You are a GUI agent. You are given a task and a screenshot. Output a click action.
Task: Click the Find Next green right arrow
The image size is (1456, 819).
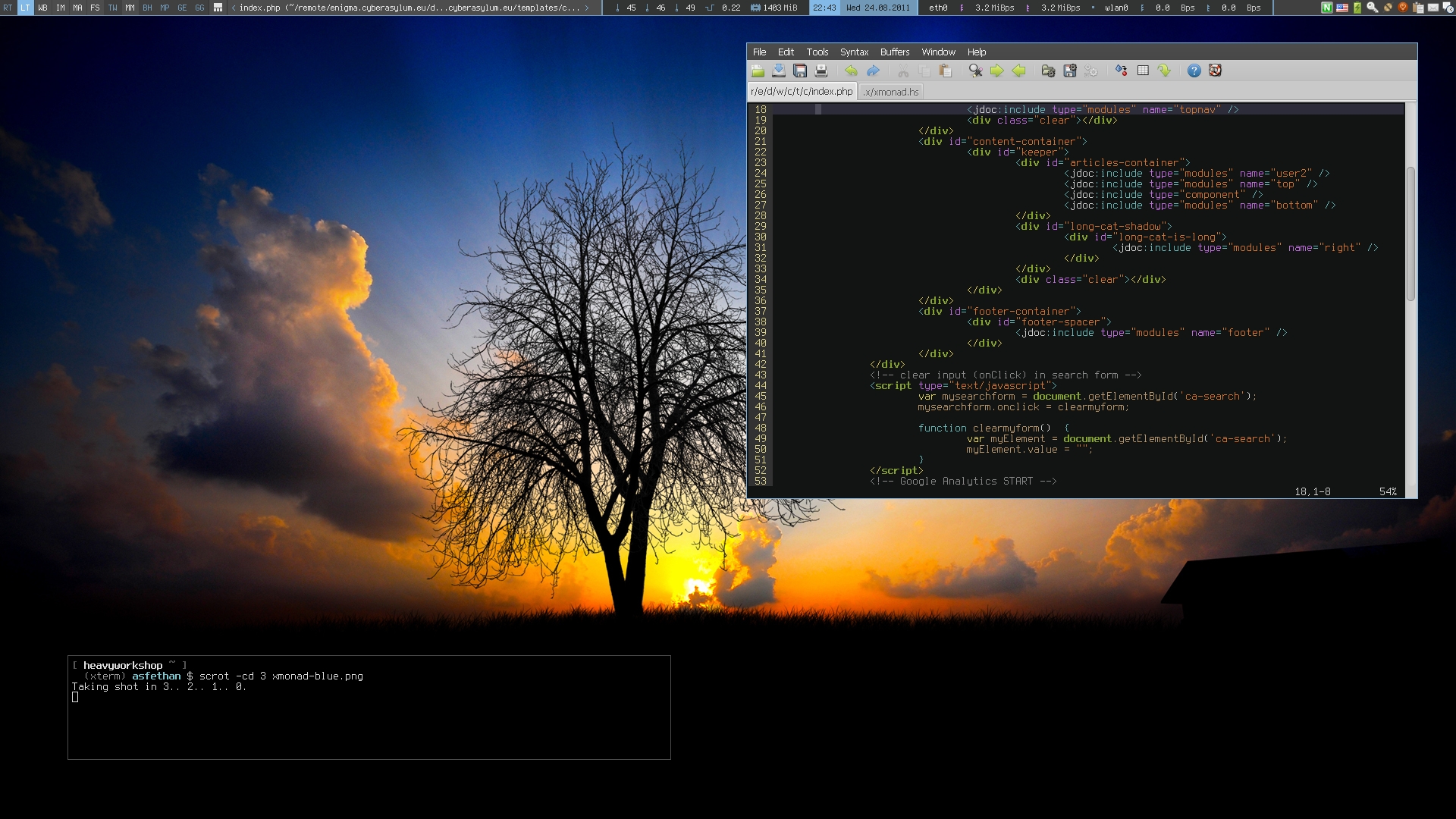[997, 71]
